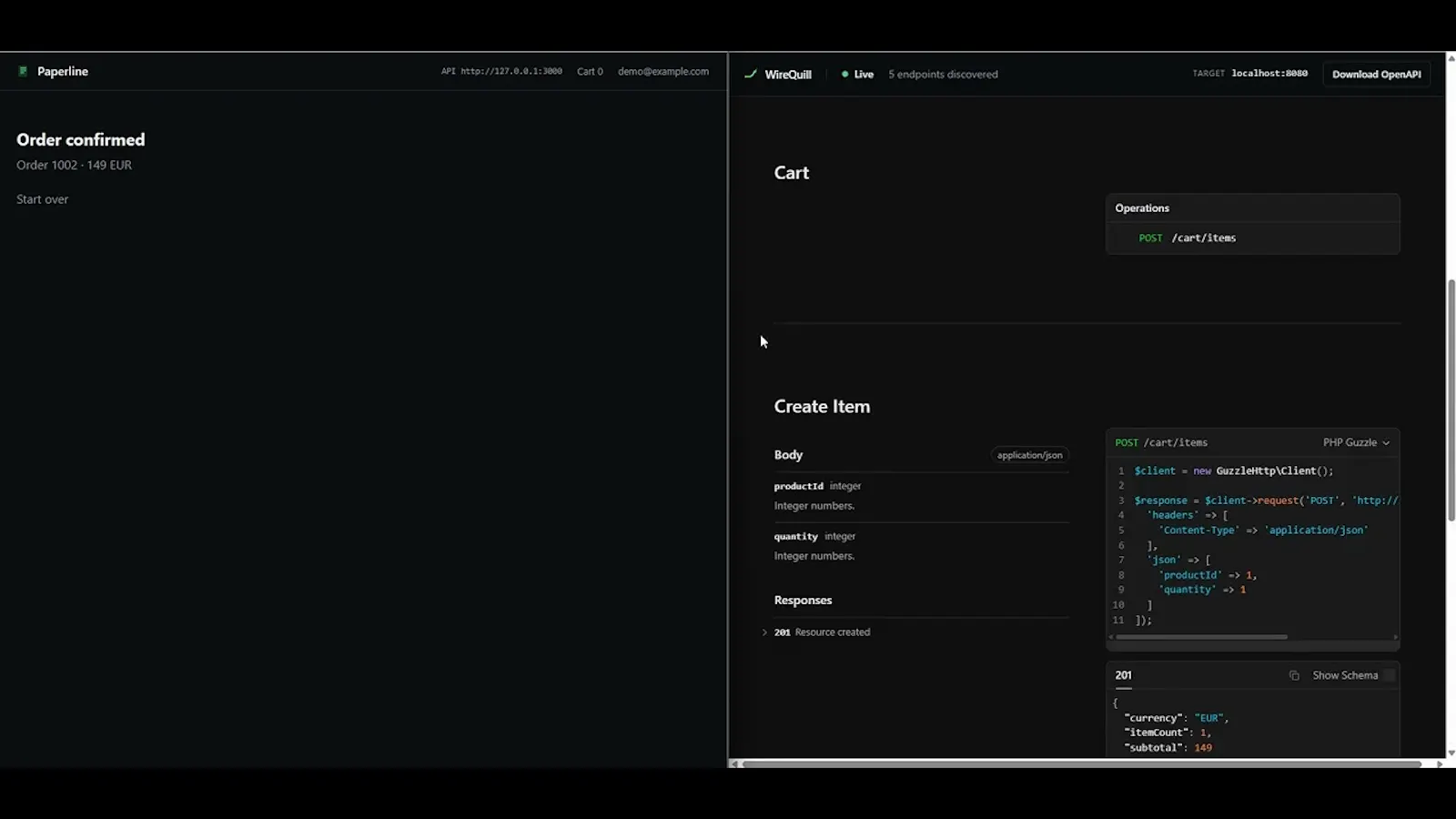
Task: Click the "subtotal": 149 line
Action: tap(1168, 748)
